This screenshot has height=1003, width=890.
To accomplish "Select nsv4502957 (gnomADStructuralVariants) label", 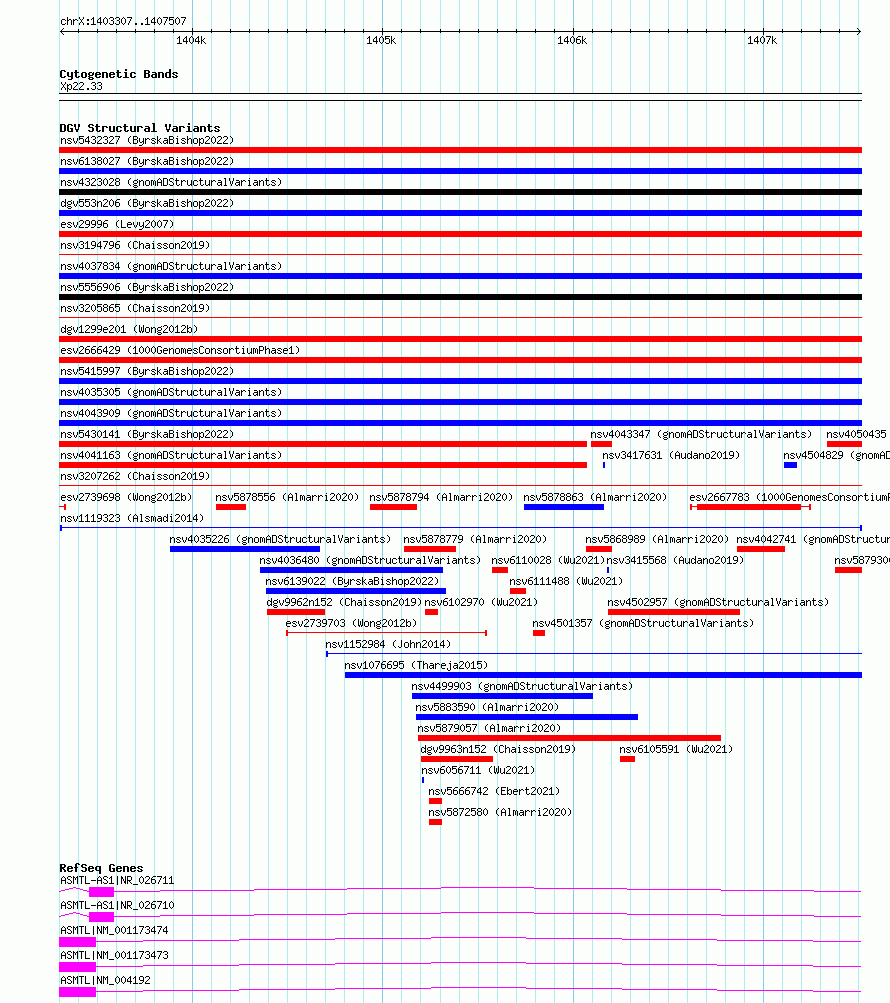I will [719, 603].
